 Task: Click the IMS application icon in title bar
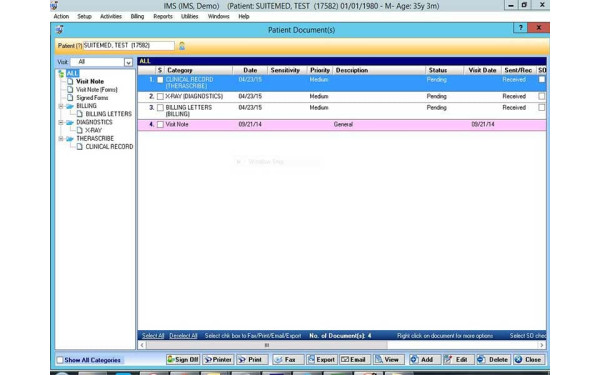[x=54, y=5]
